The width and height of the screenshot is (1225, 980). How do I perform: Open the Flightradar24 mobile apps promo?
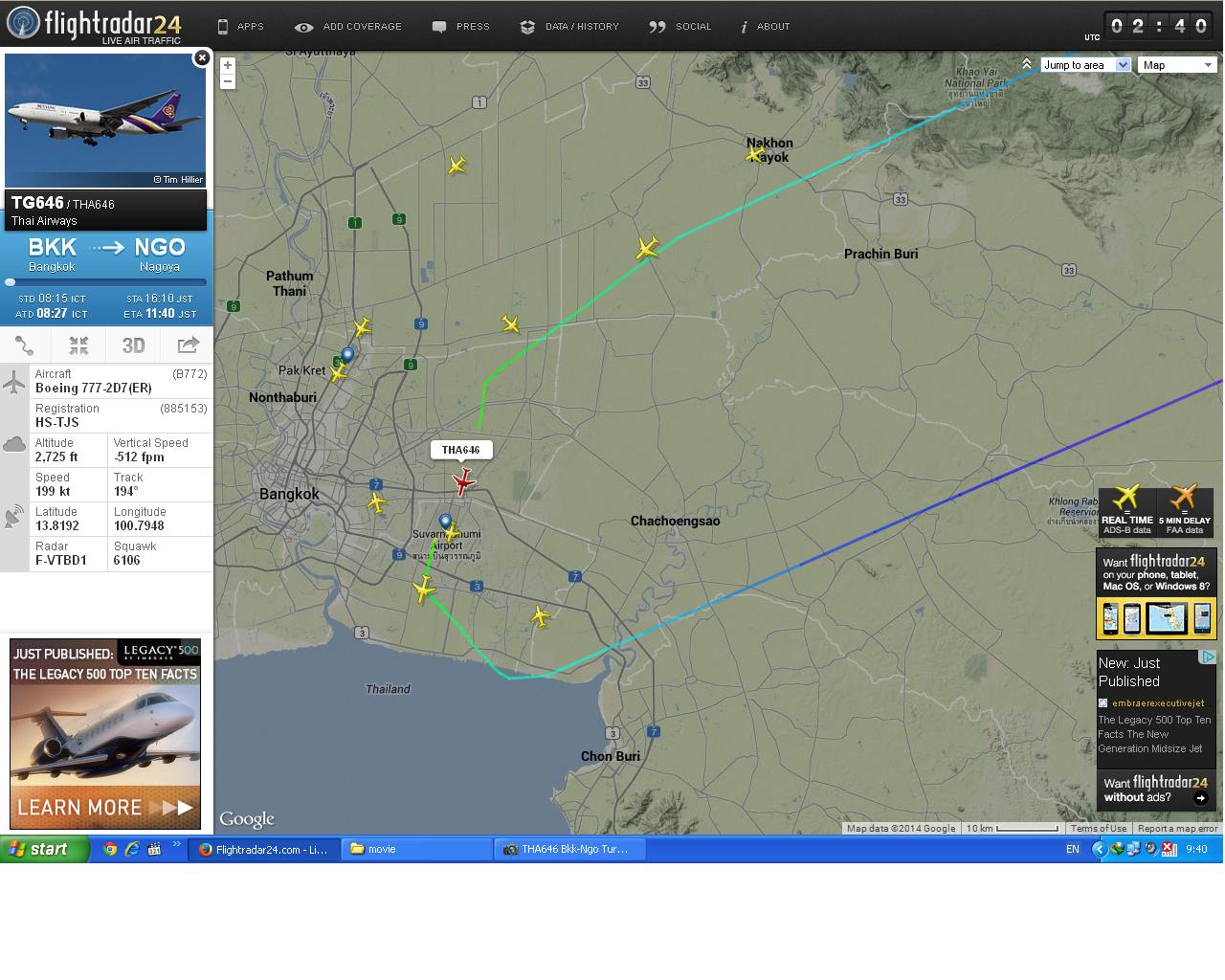tap(1156, 593)
